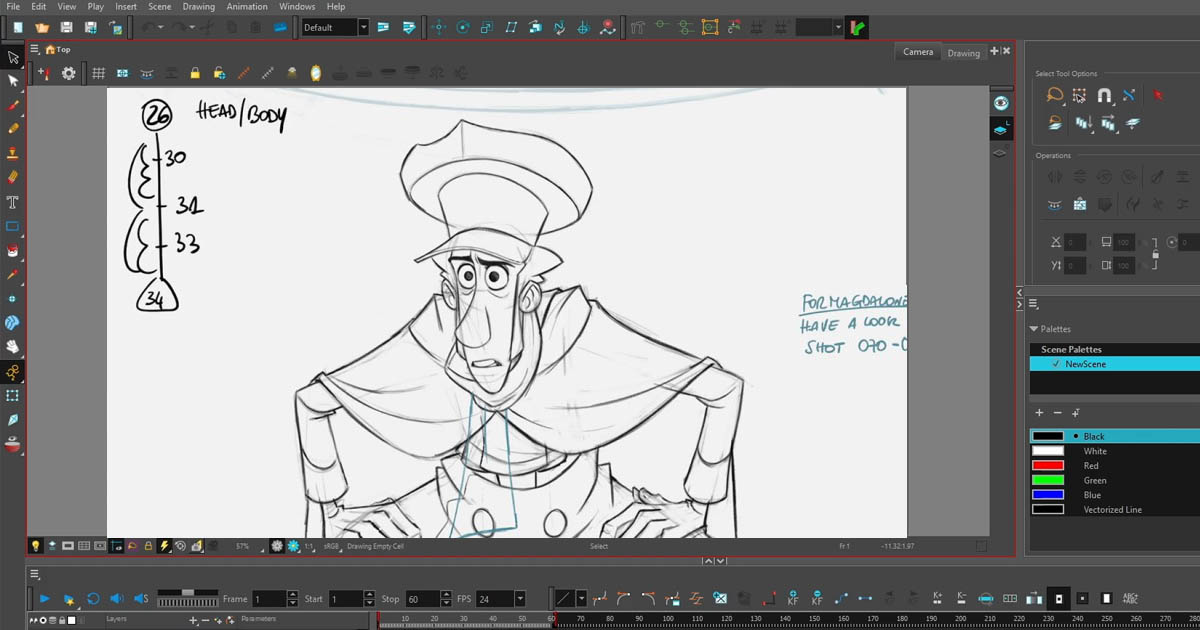Open the Workspace Manager icon
Screen dimensions: 1200x630
408,27
